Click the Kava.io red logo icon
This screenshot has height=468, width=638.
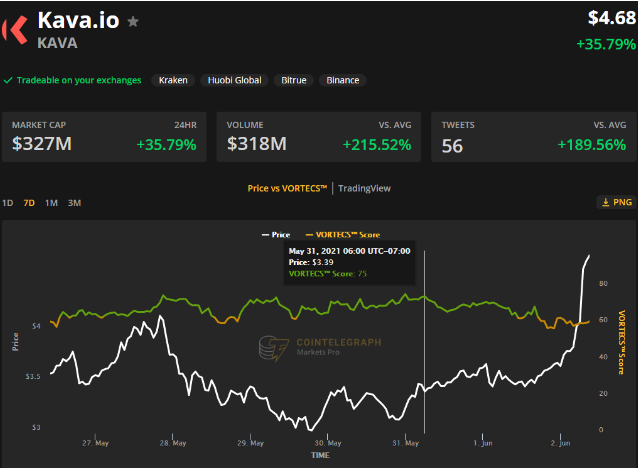(x=15, y=29)
